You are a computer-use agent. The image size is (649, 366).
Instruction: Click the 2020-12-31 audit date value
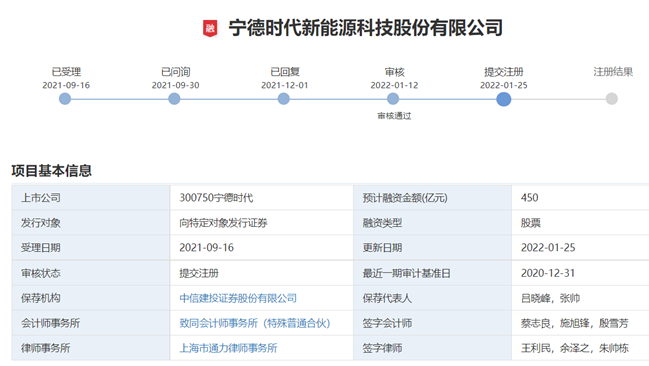(x=548, y=273)
